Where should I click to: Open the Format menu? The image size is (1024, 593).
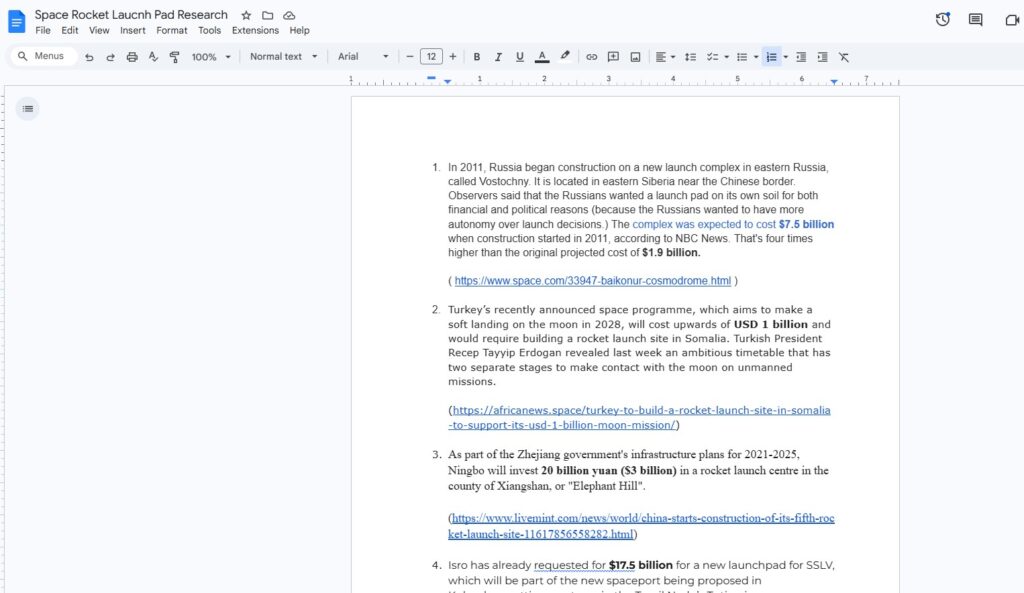172,30
